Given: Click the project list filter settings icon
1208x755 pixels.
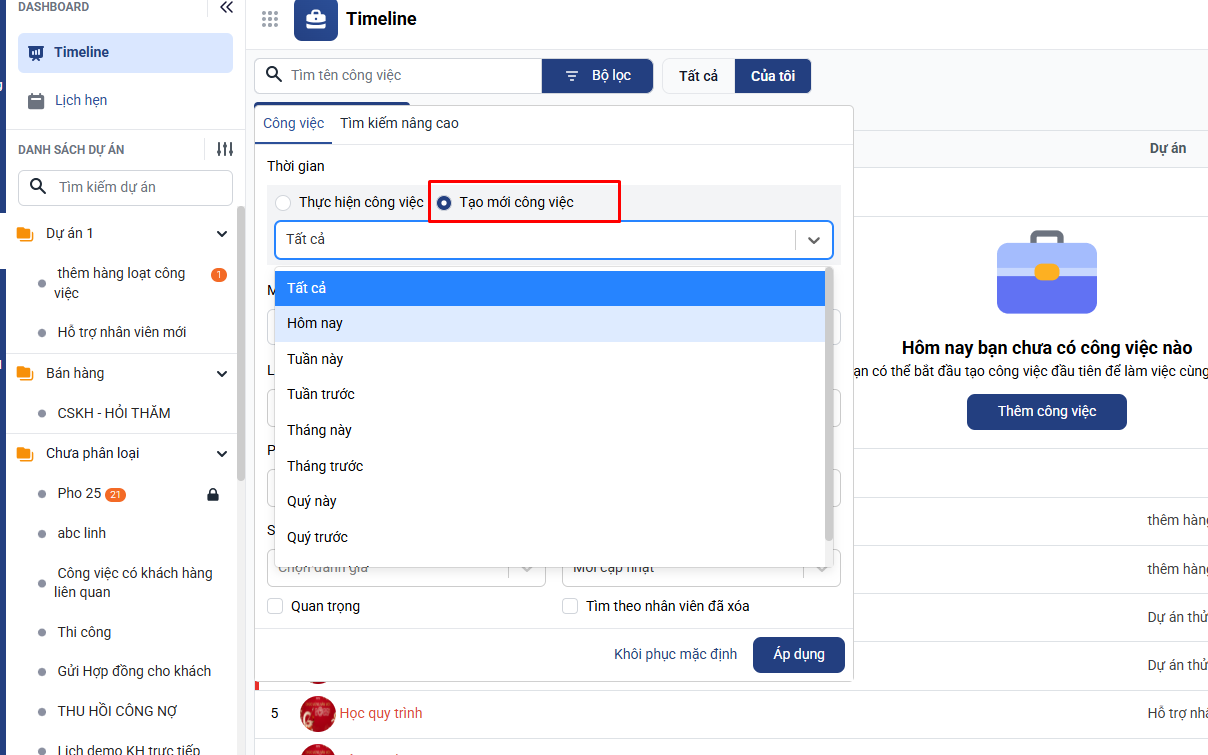Looking at the screenshot, I should [224, 149].
